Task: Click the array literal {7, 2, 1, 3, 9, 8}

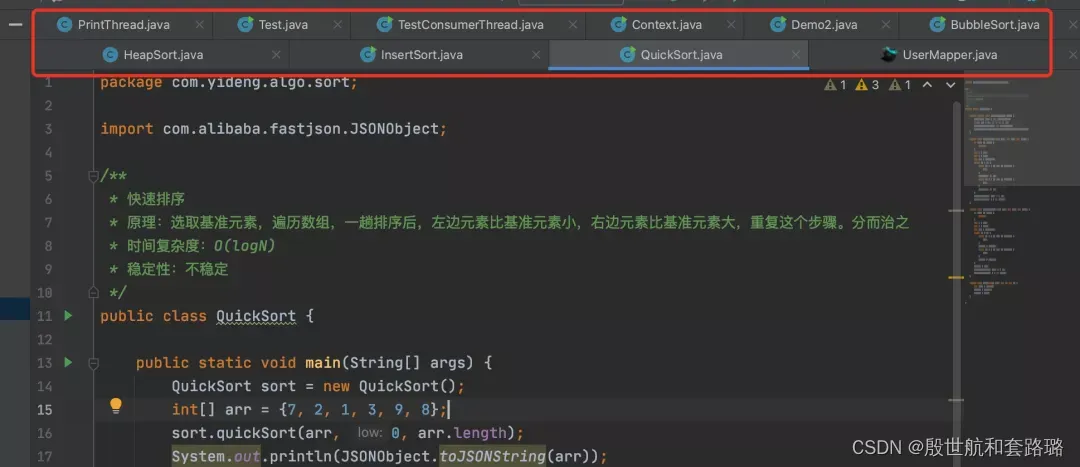Action: pyautogui.click(x=358, y=410)
